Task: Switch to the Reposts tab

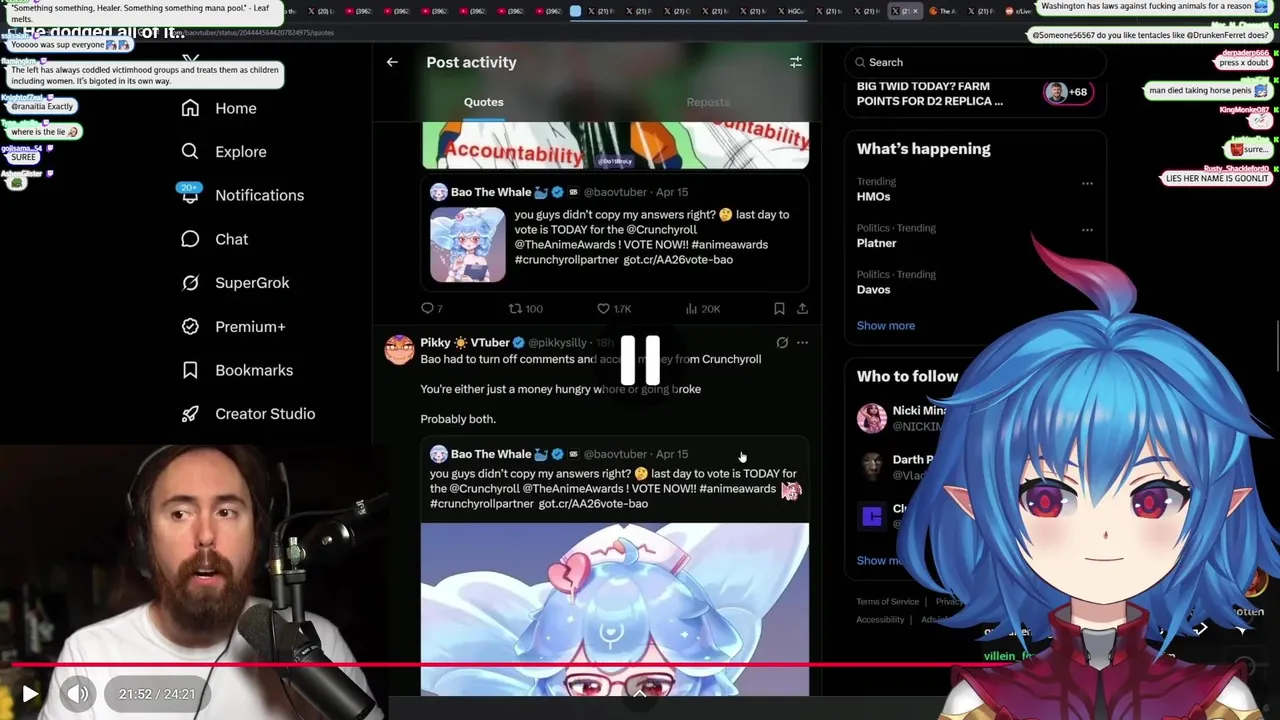Action: (708, 102)
